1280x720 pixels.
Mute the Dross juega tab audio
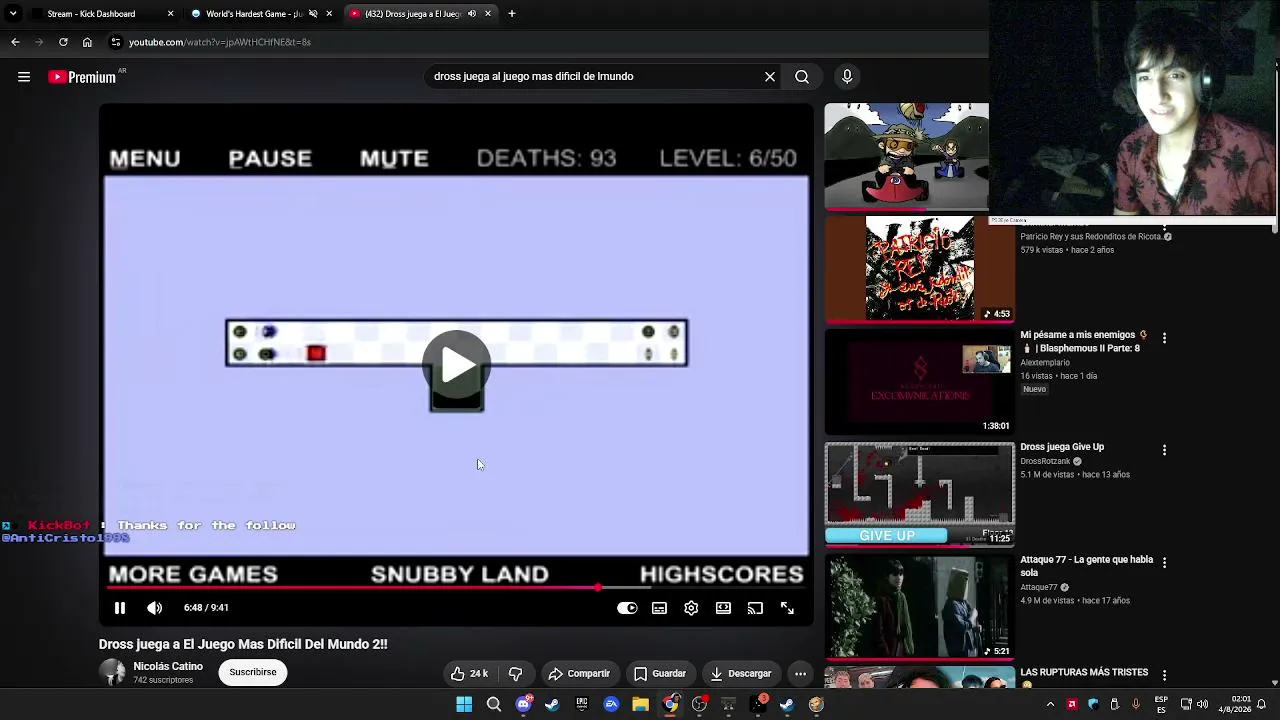[472, 14]
